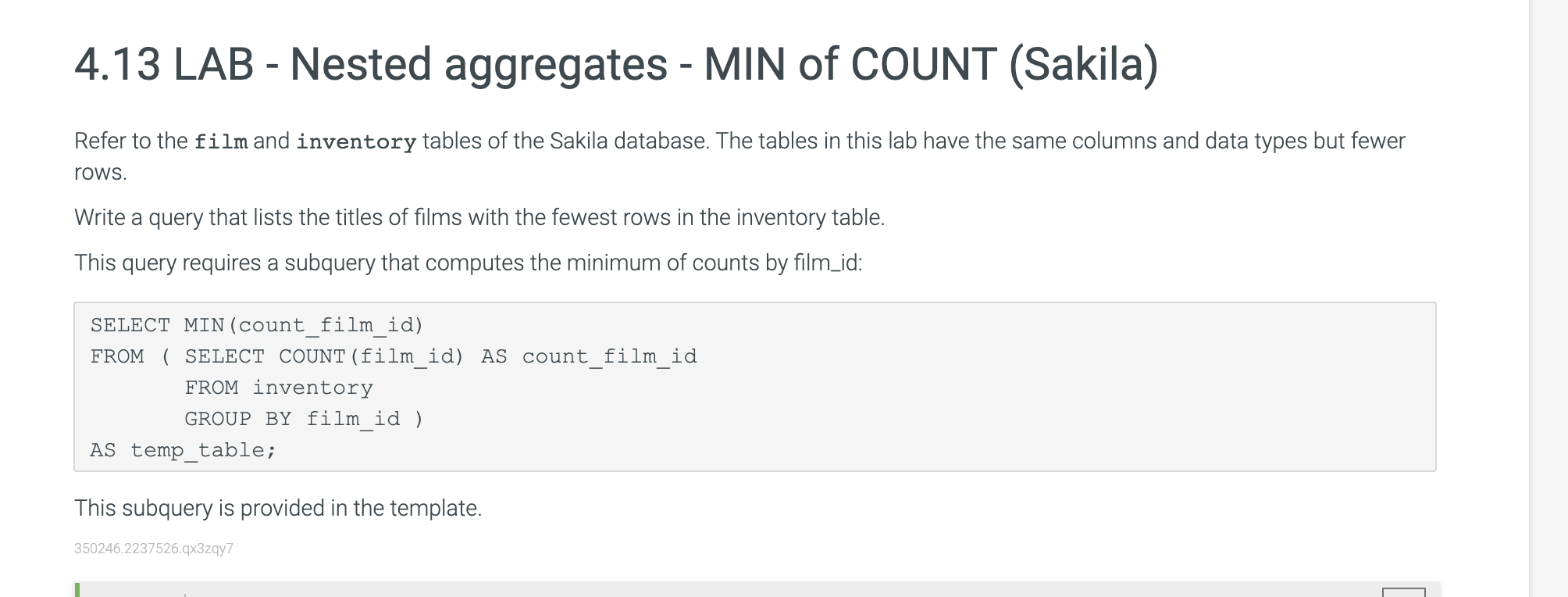Click the green-edged lab activity bar

click(x=757, y=590)
